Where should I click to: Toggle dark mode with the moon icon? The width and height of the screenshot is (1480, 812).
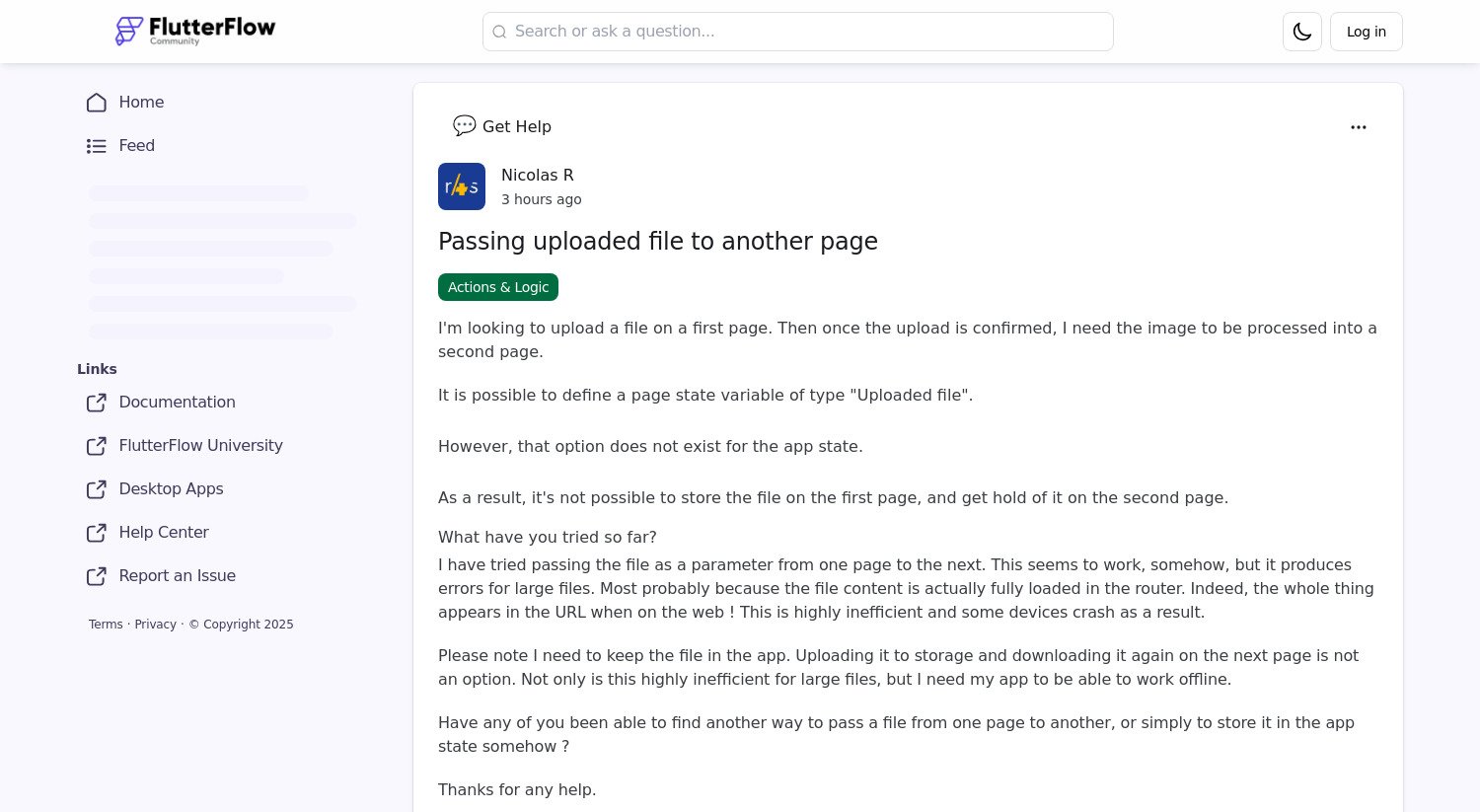(x=1301, y=31)
